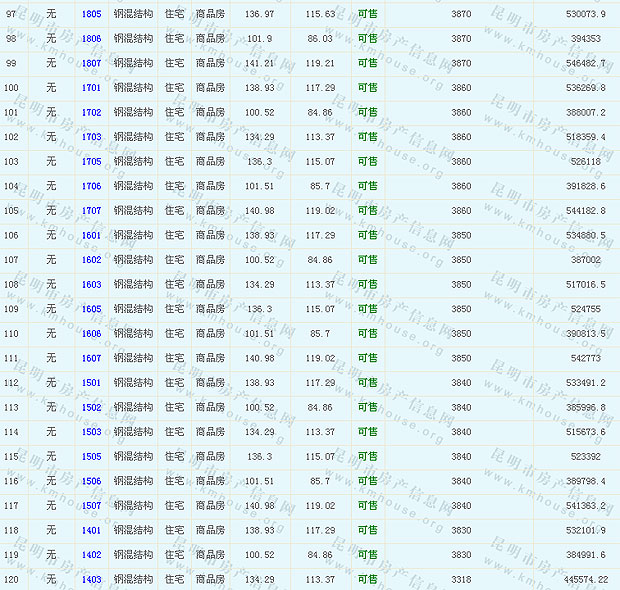Open room 1706 link
Viewport: 620px width, 590px height.
pyautogui.click(x=91, y=186)
